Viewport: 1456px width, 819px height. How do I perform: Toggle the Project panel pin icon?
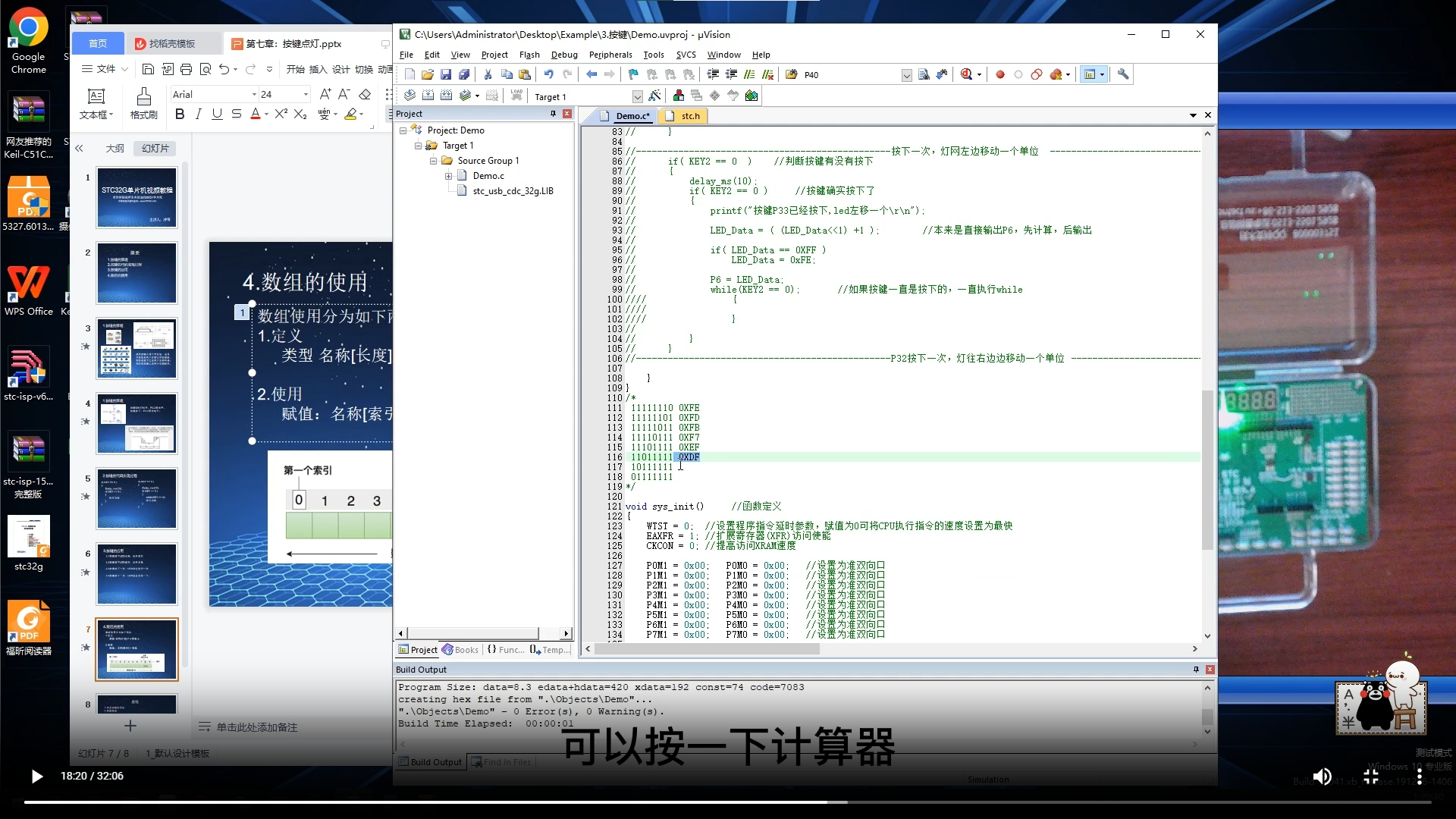(x=553, y=114)
